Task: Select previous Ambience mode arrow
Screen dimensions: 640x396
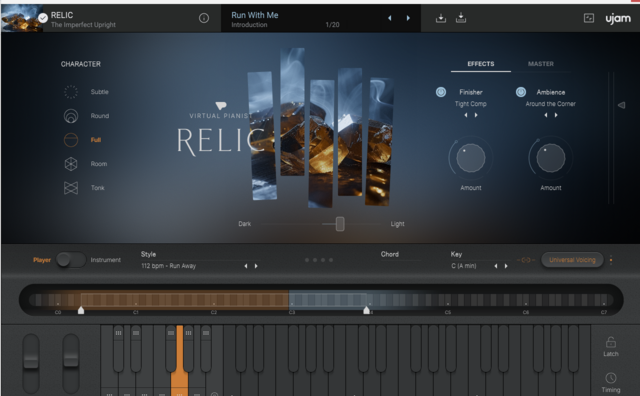Action: [x=546, y=115]
